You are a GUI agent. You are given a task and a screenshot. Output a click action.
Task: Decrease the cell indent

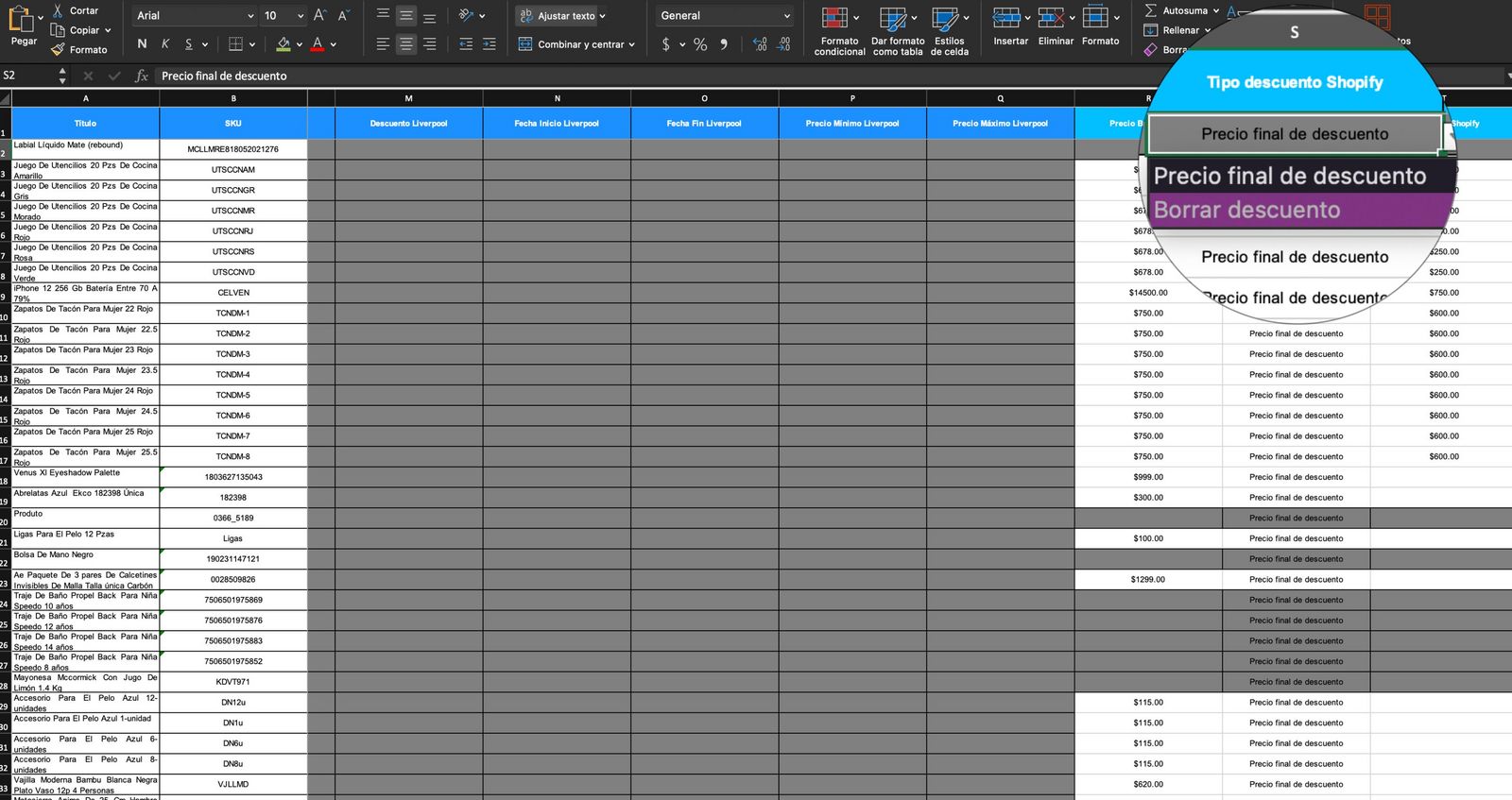pyautogui.click(x=466, y=43)
